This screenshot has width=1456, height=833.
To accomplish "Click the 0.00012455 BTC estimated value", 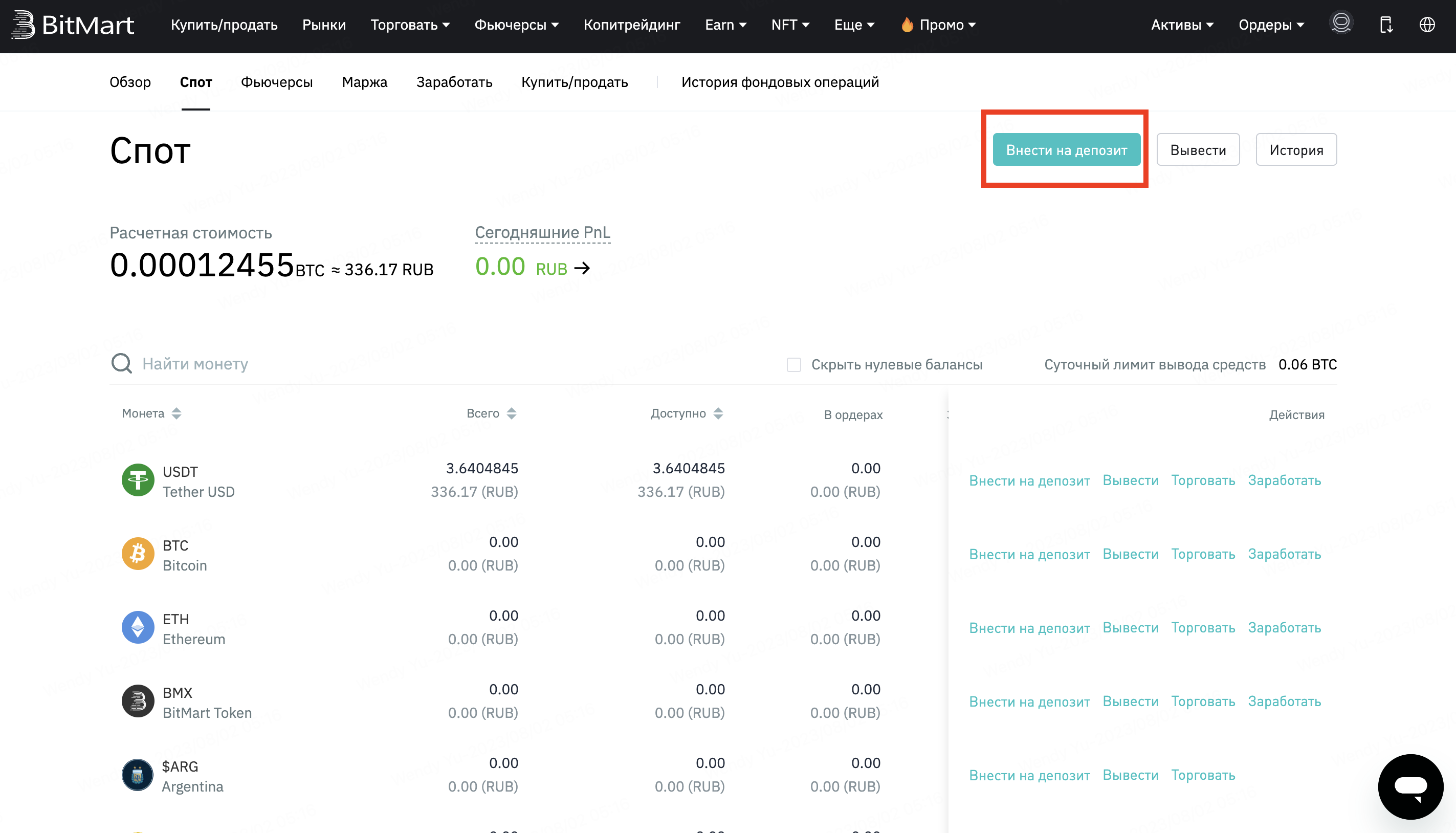I will (217, 266).
